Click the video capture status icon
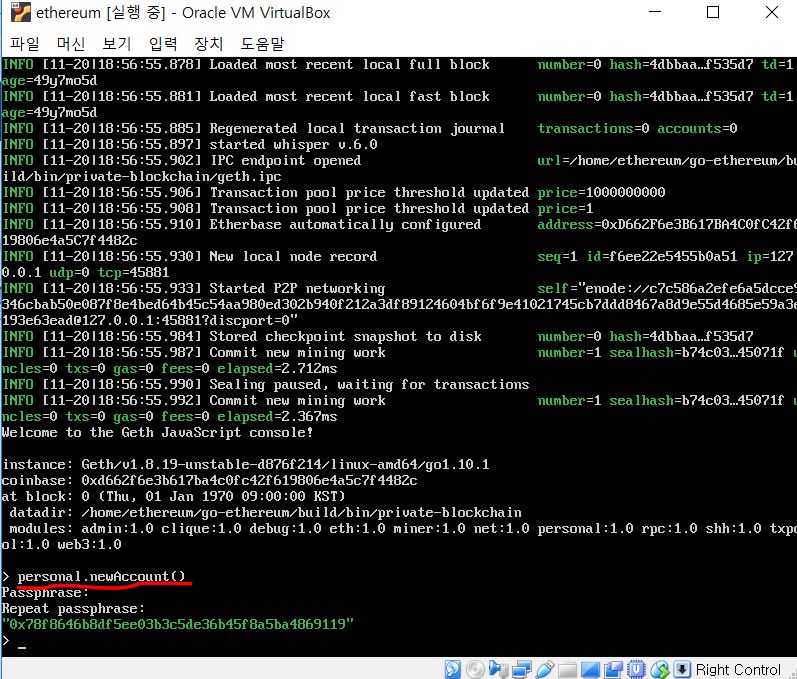This screenshot has width=797, height=679. [614, 669]
